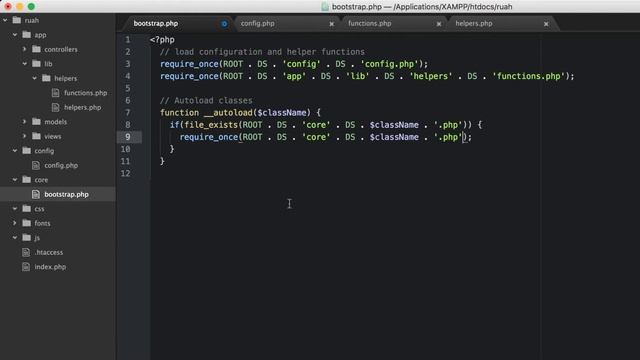Click line number 12 in gutter
The width and height of the screenshot is (640, 360).
pos(126,173)
